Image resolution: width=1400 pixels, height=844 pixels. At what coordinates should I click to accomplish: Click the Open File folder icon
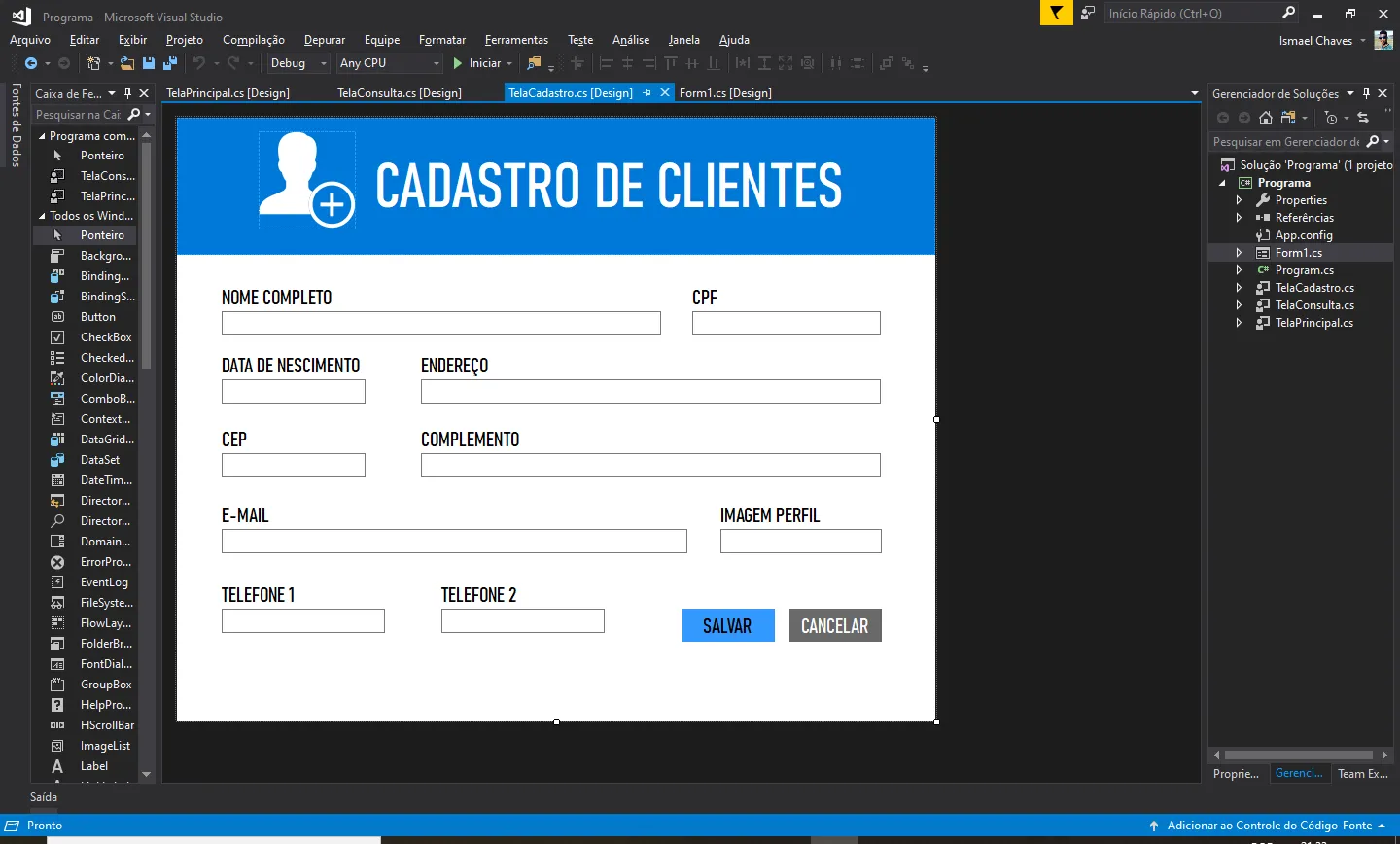[x=130, y=63]
